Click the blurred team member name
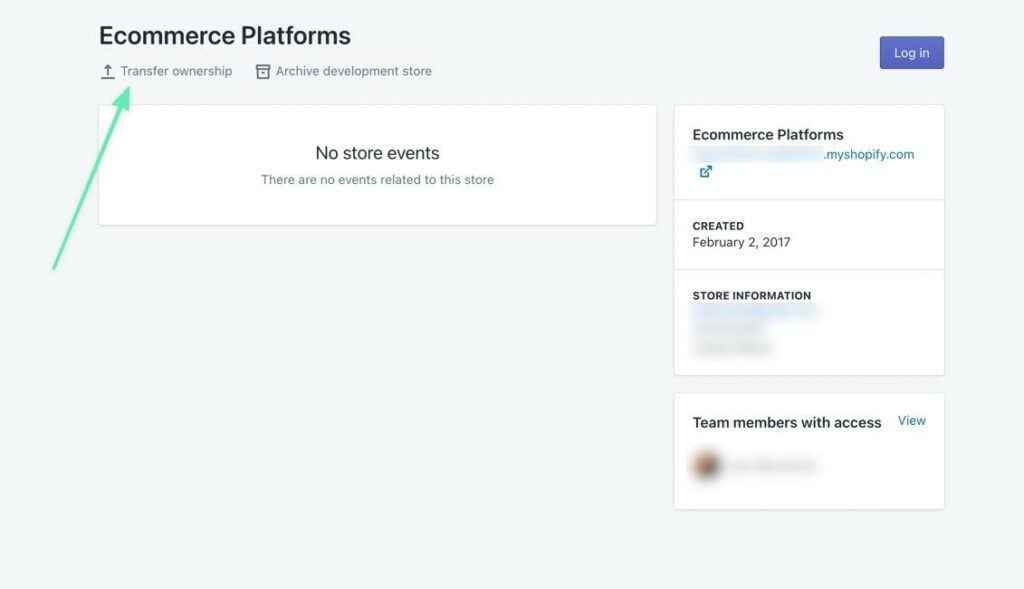1024x589 pixels. click(x=771, y=466)
